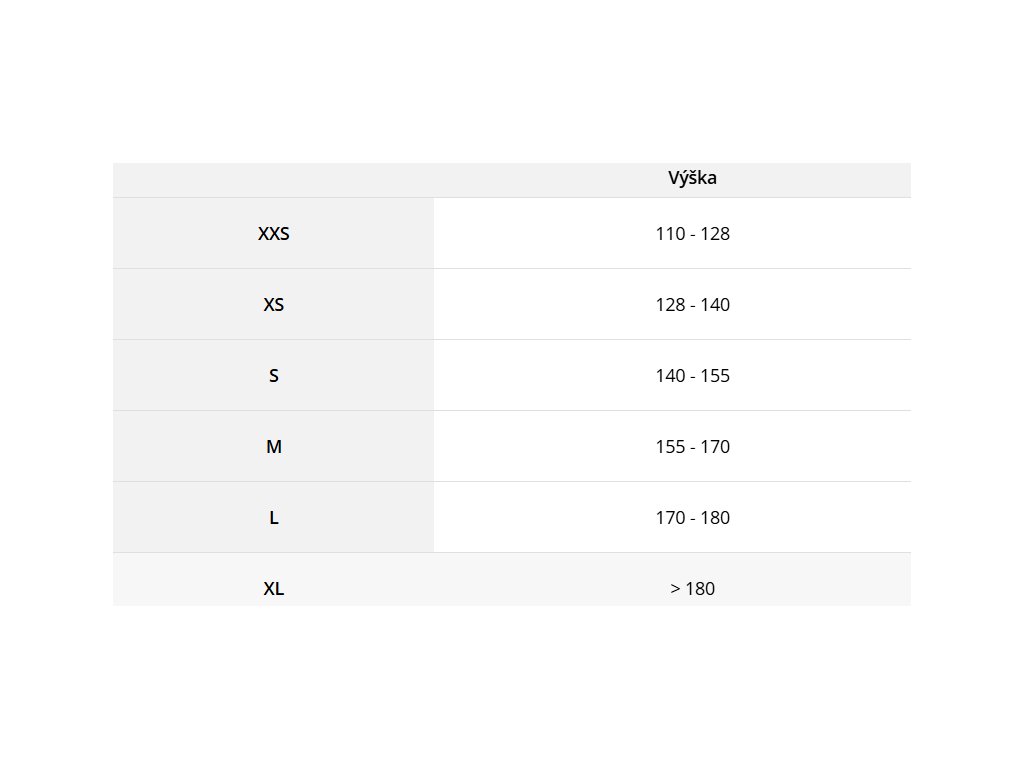Click blank space left of M label
This screenshot has width=1024, height=768.
click(x=189, y=447)
